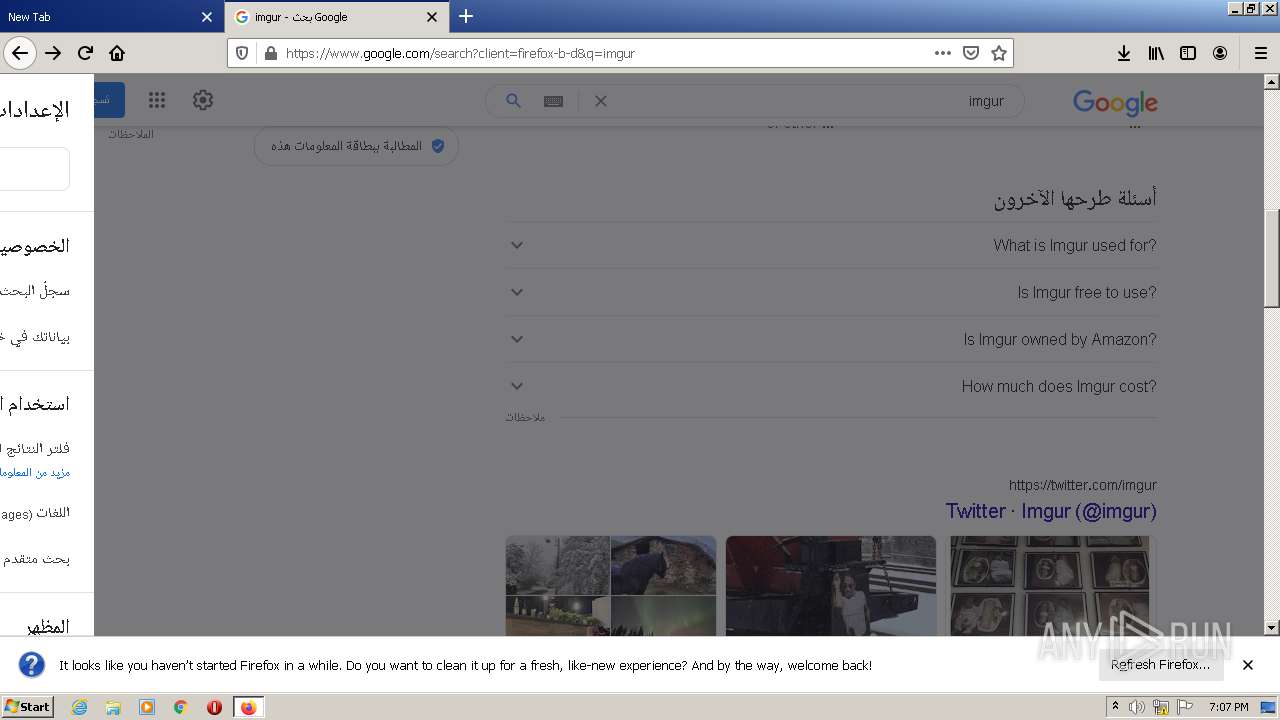
Task: Open Firefox account menu
Action: (1220, 53)
